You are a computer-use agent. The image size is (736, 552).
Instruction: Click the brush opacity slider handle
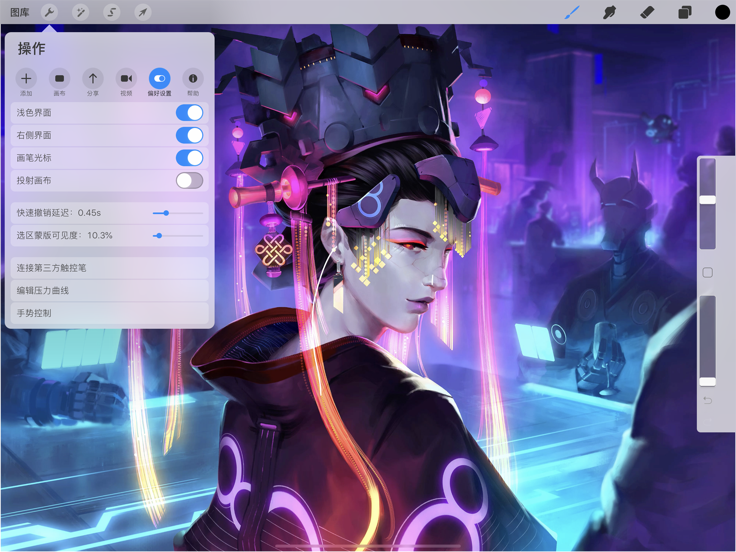pos(707,382)
